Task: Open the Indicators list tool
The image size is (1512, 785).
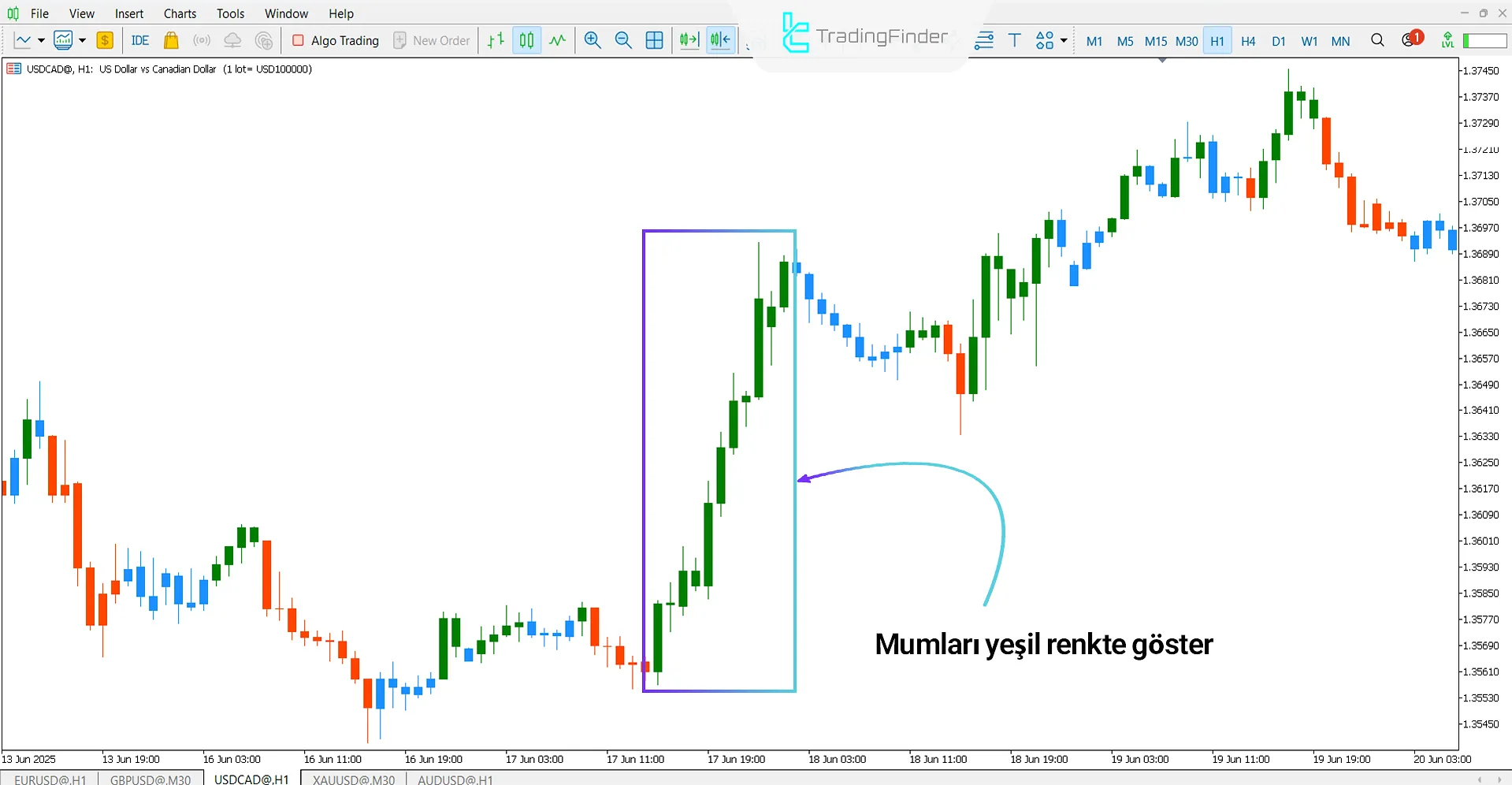Action: click(983, 40)
